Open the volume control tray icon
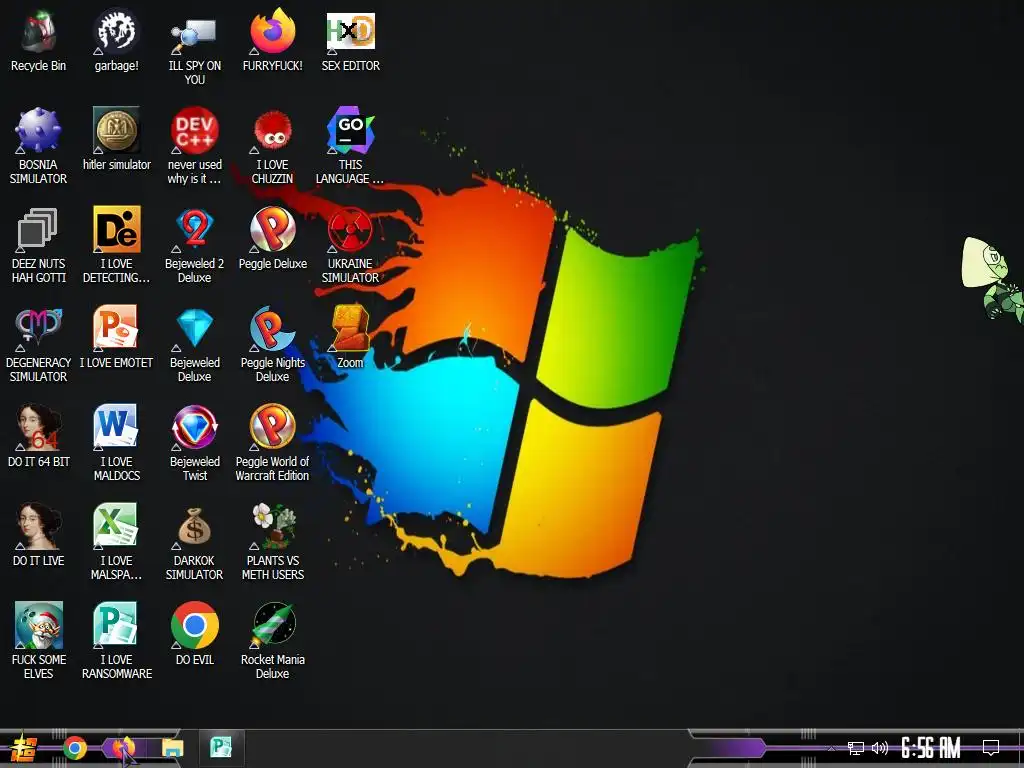Image resolution: width=1024 pixels, height=768 pixels. coord(880,748)
